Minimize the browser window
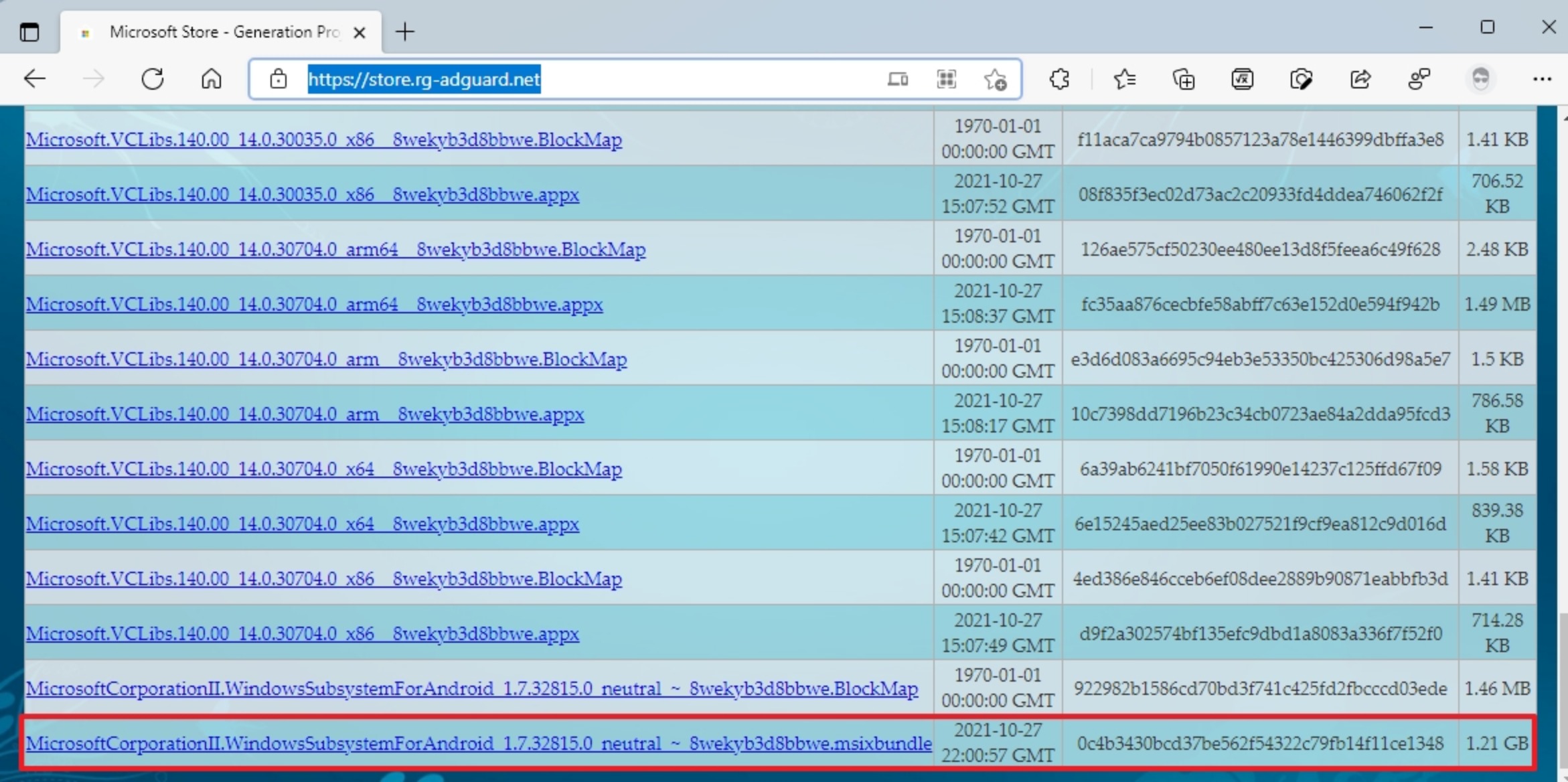 [1425, 27]
